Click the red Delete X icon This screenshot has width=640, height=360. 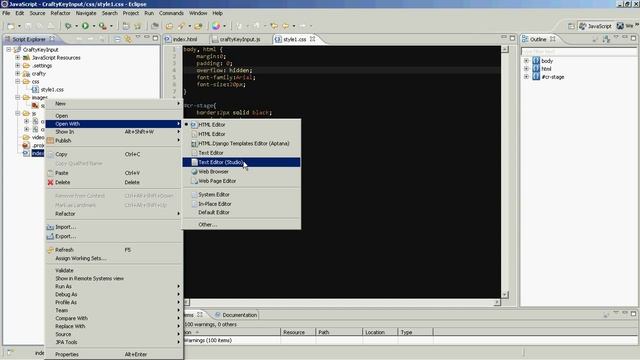pos(50,182)
